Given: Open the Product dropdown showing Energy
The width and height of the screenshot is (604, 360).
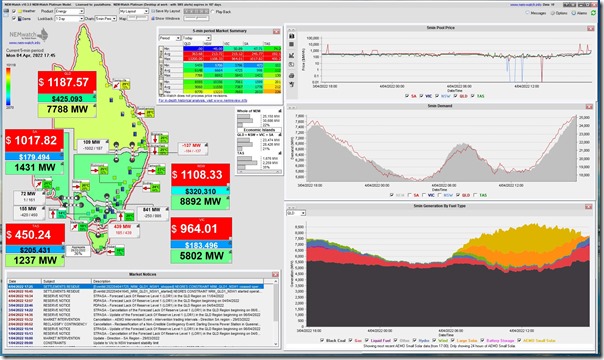Looking at the screenshot, I should click(69, 11).
